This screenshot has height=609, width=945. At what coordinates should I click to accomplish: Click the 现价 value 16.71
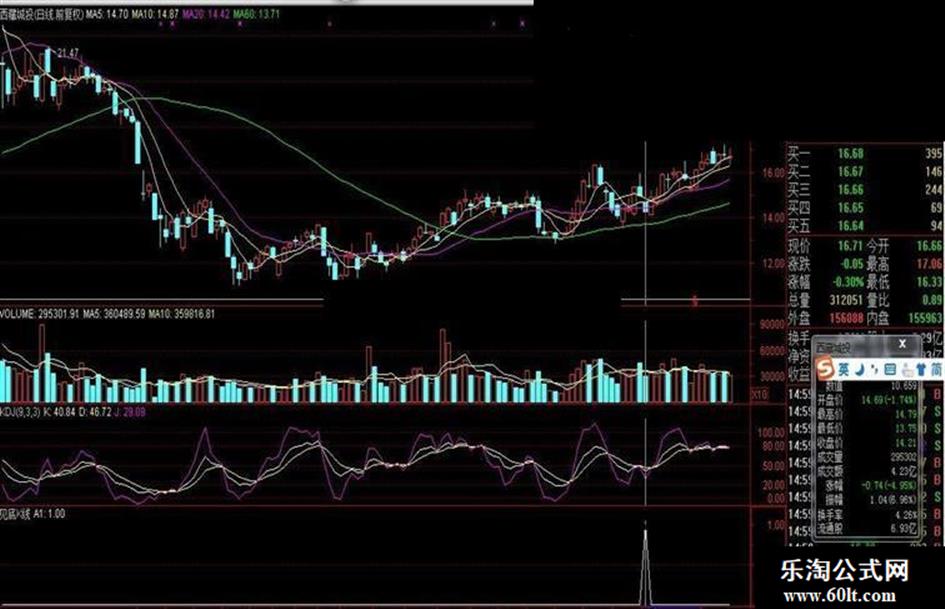click(850, 246)
